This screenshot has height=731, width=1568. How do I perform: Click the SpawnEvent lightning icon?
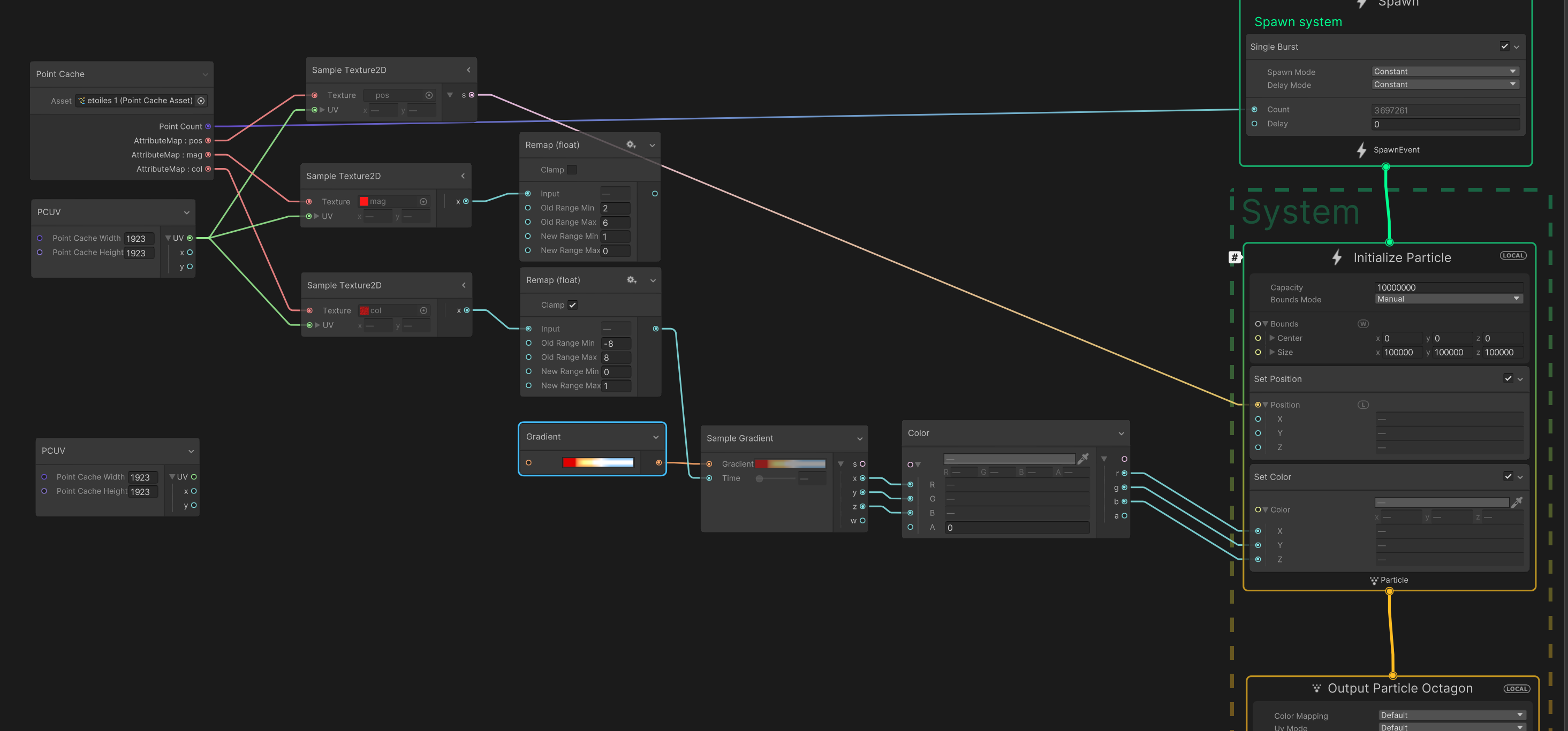1362,150
